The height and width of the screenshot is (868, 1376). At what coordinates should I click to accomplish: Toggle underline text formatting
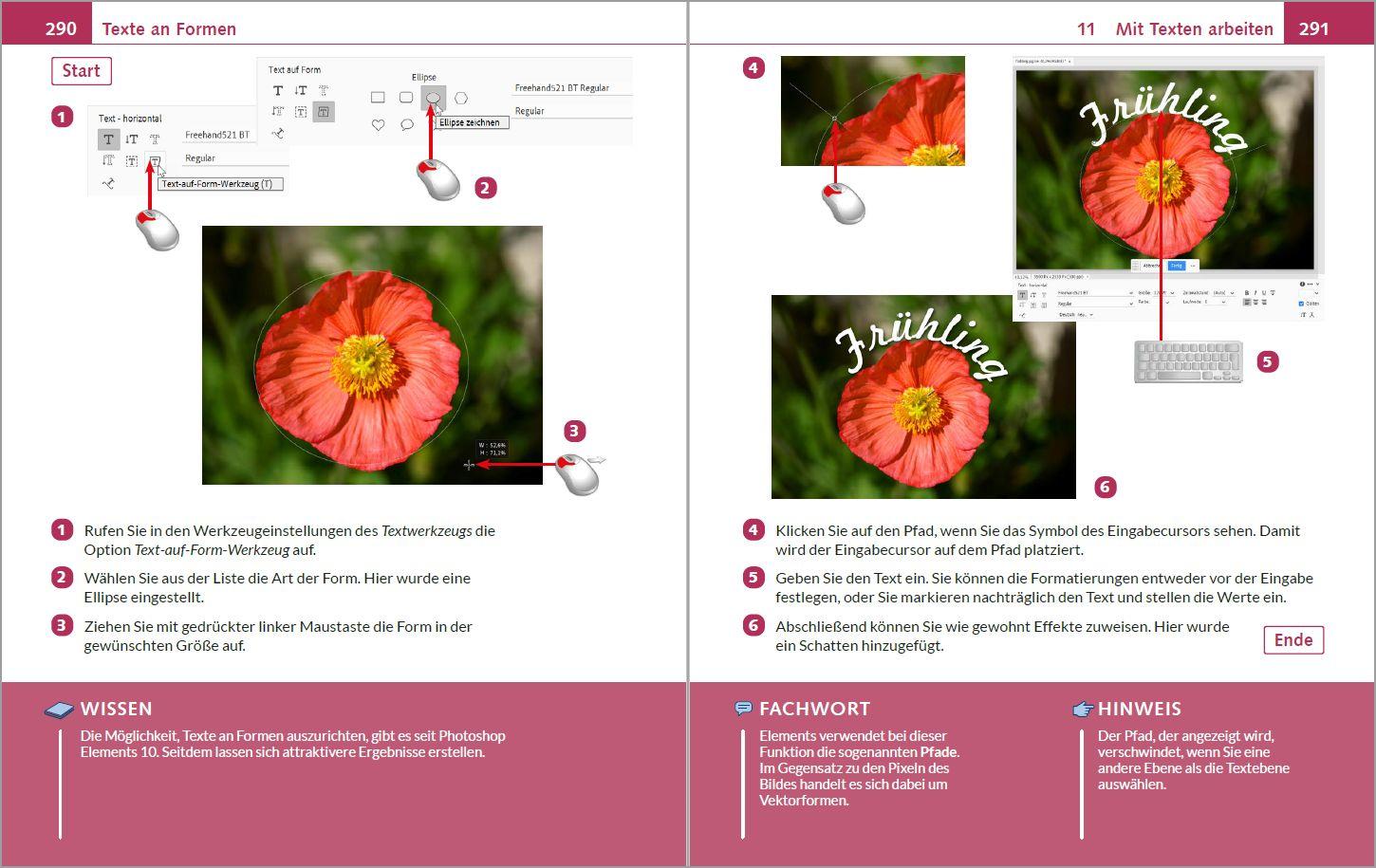(1263, 293)
